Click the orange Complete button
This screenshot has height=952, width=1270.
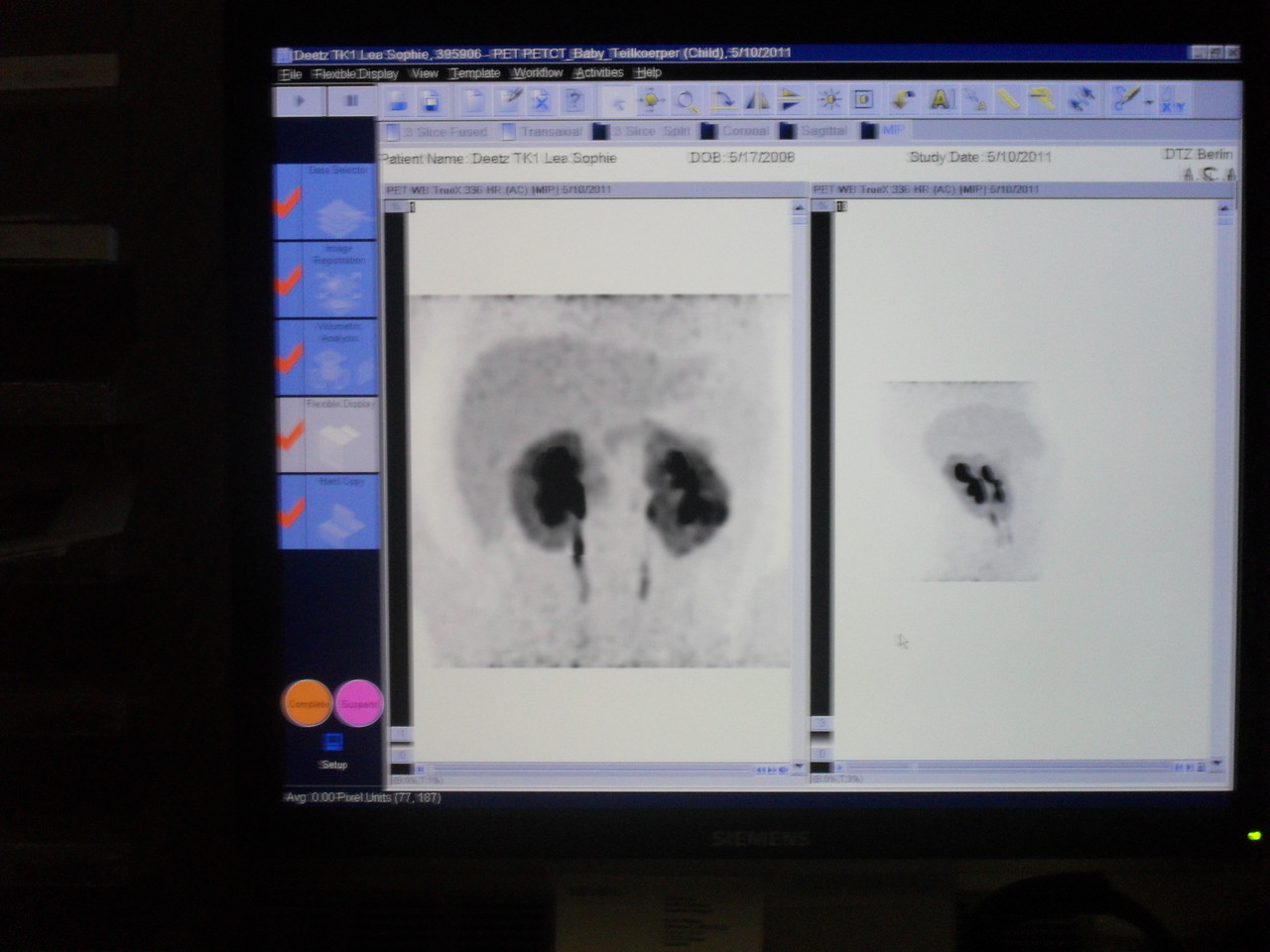(308, 704)
